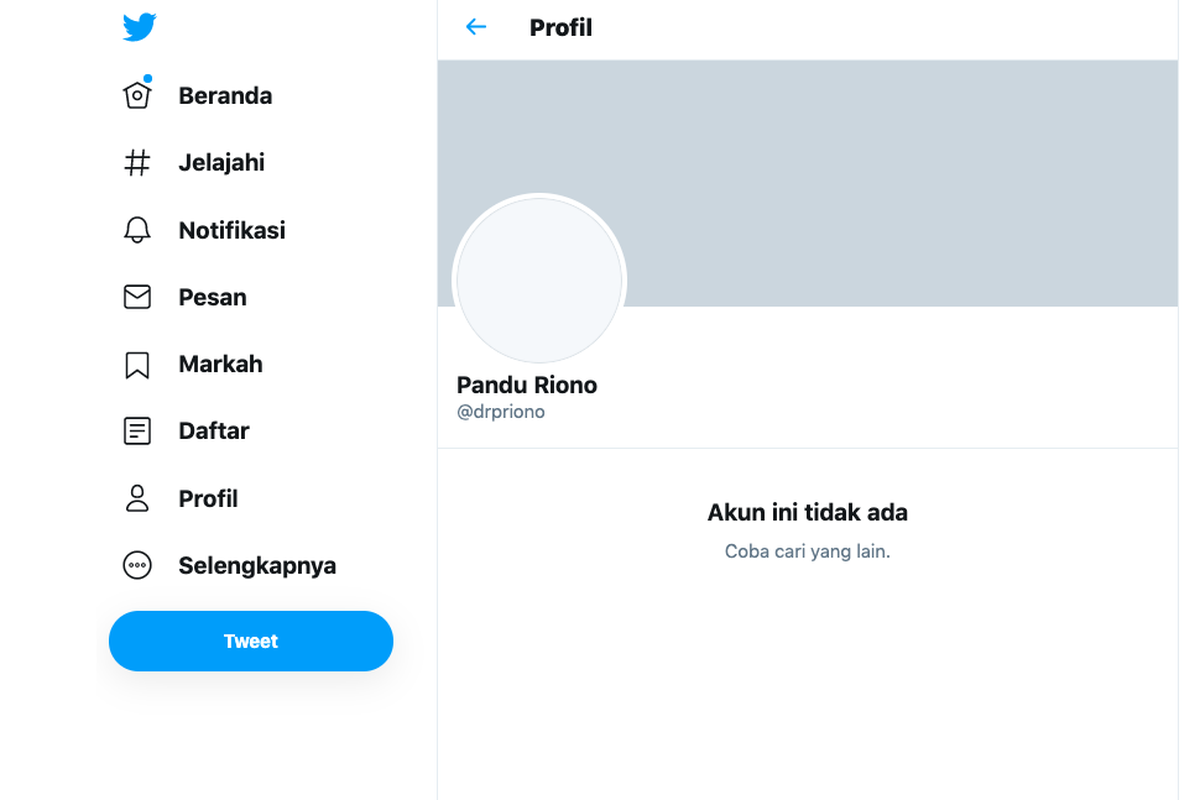Image resolution: width=1200 pixels, height=800 pixels.
Task: Click the Pesan envelope icon
Action: tap(137, 297)
